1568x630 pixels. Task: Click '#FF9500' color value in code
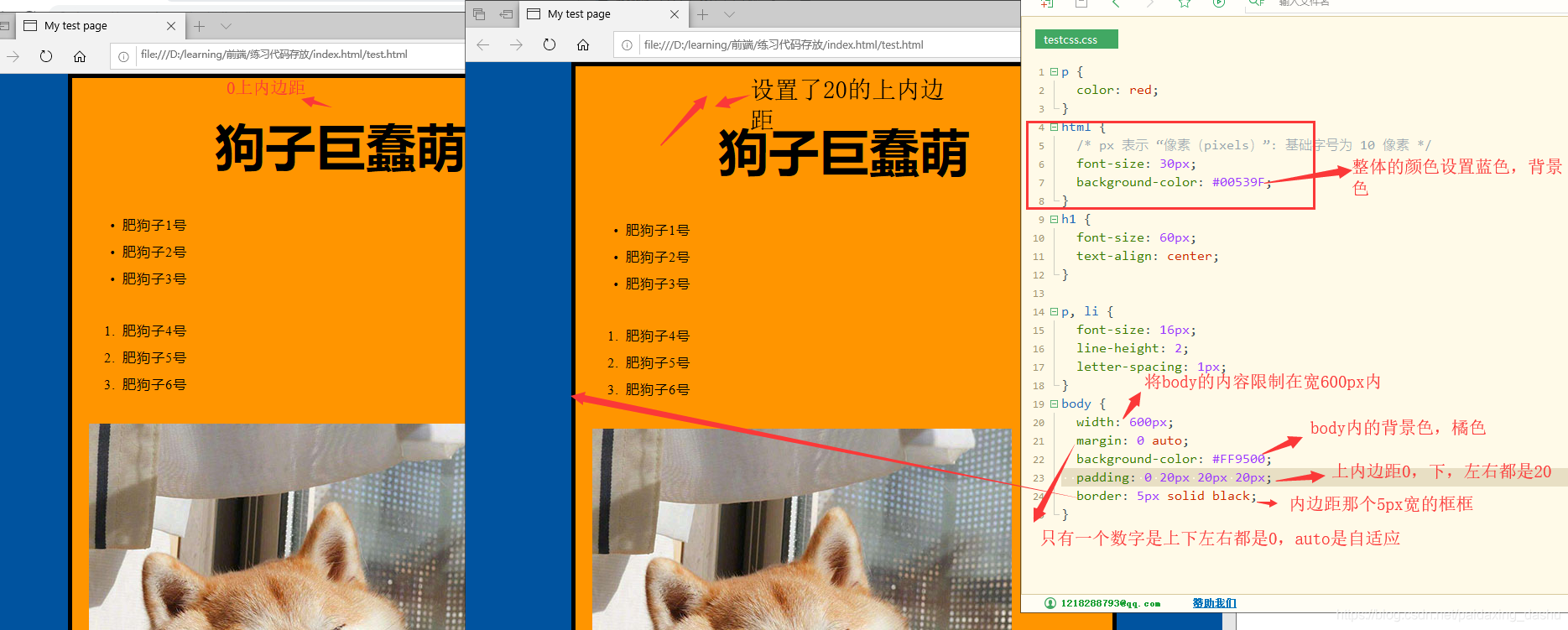1238,460
